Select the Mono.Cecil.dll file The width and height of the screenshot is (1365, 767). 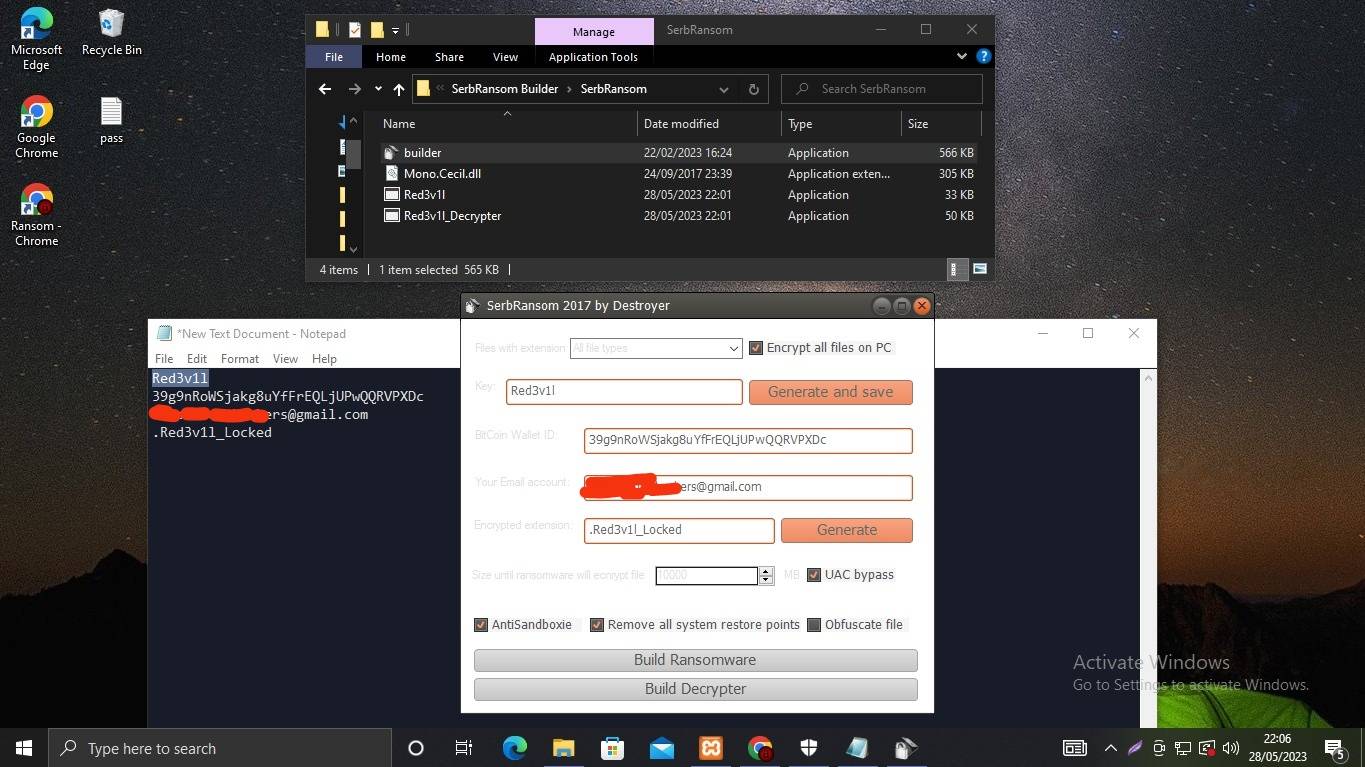click(x=678, y=174)
